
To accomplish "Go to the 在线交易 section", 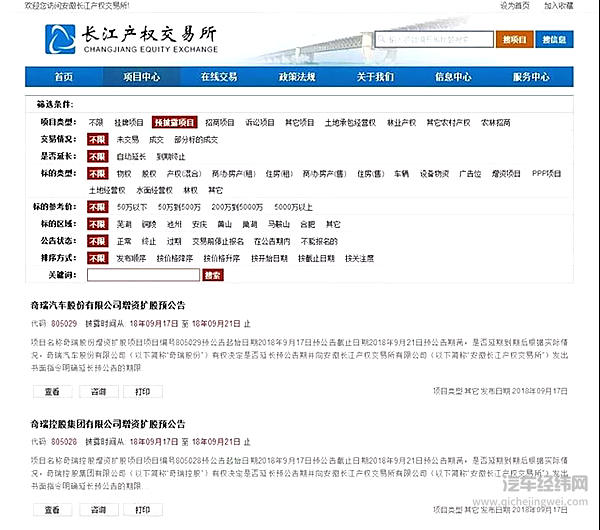I will coord(219,77).
